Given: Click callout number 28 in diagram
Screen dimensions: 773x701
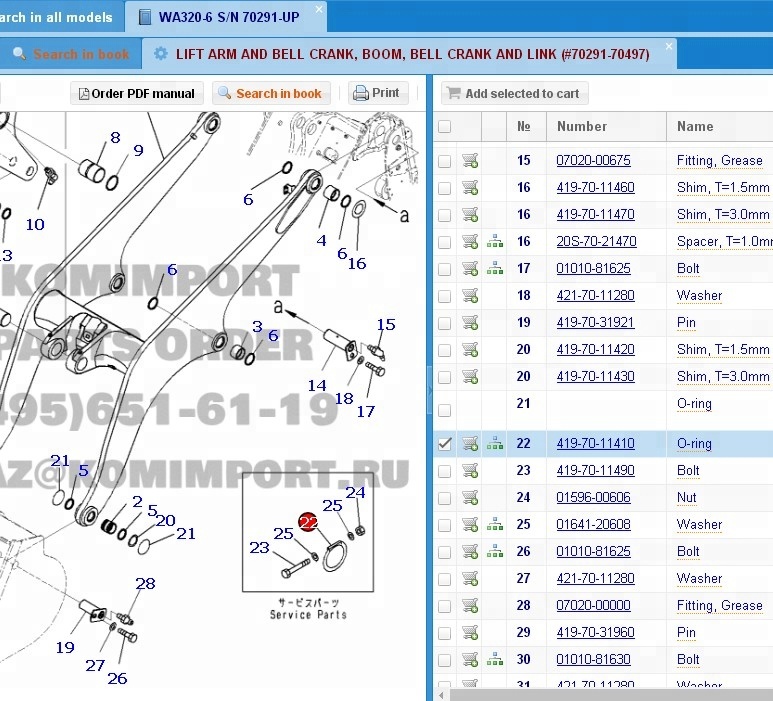Looking at the screenshot, I should click(x=145, y=583).
